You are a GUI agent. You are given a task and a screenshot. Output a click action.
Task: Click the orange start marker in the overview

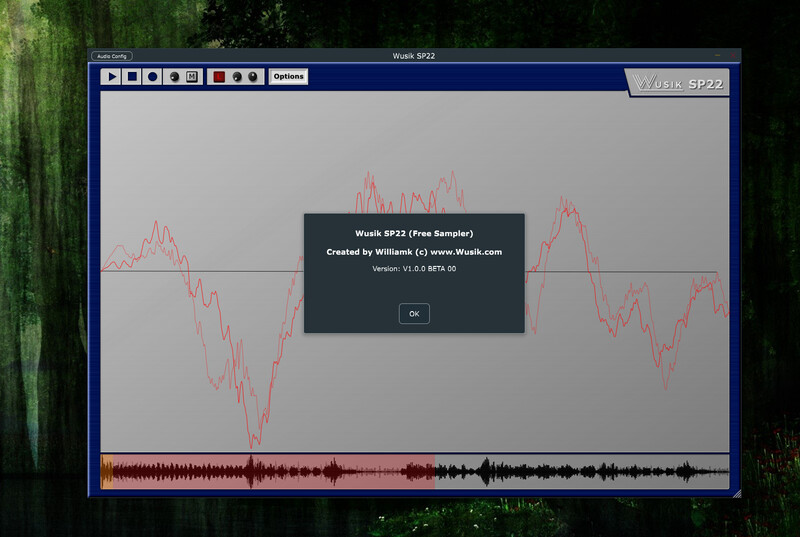coord(107,472)
